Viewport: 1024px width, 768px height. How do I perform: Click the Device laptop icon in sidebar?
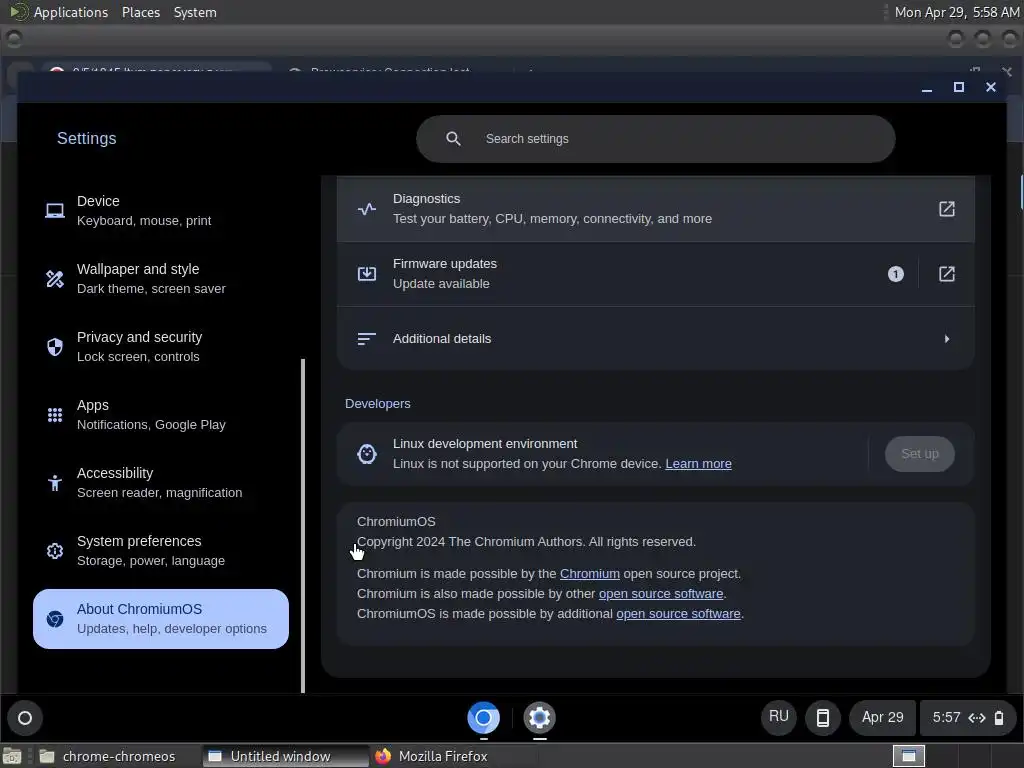pyautogui.click(x=55, y=211)
